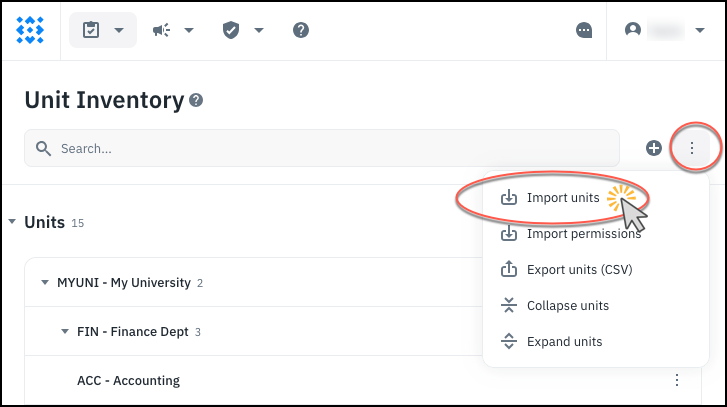The width and height of the screenshot is (727, 407).
Task: Open the ACC - Accounting row options
Action: coord(677,380)
